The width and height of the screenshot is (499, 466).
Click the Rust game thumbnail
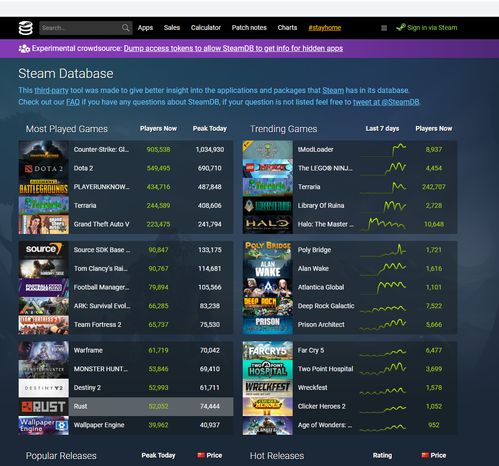[44, 407]
